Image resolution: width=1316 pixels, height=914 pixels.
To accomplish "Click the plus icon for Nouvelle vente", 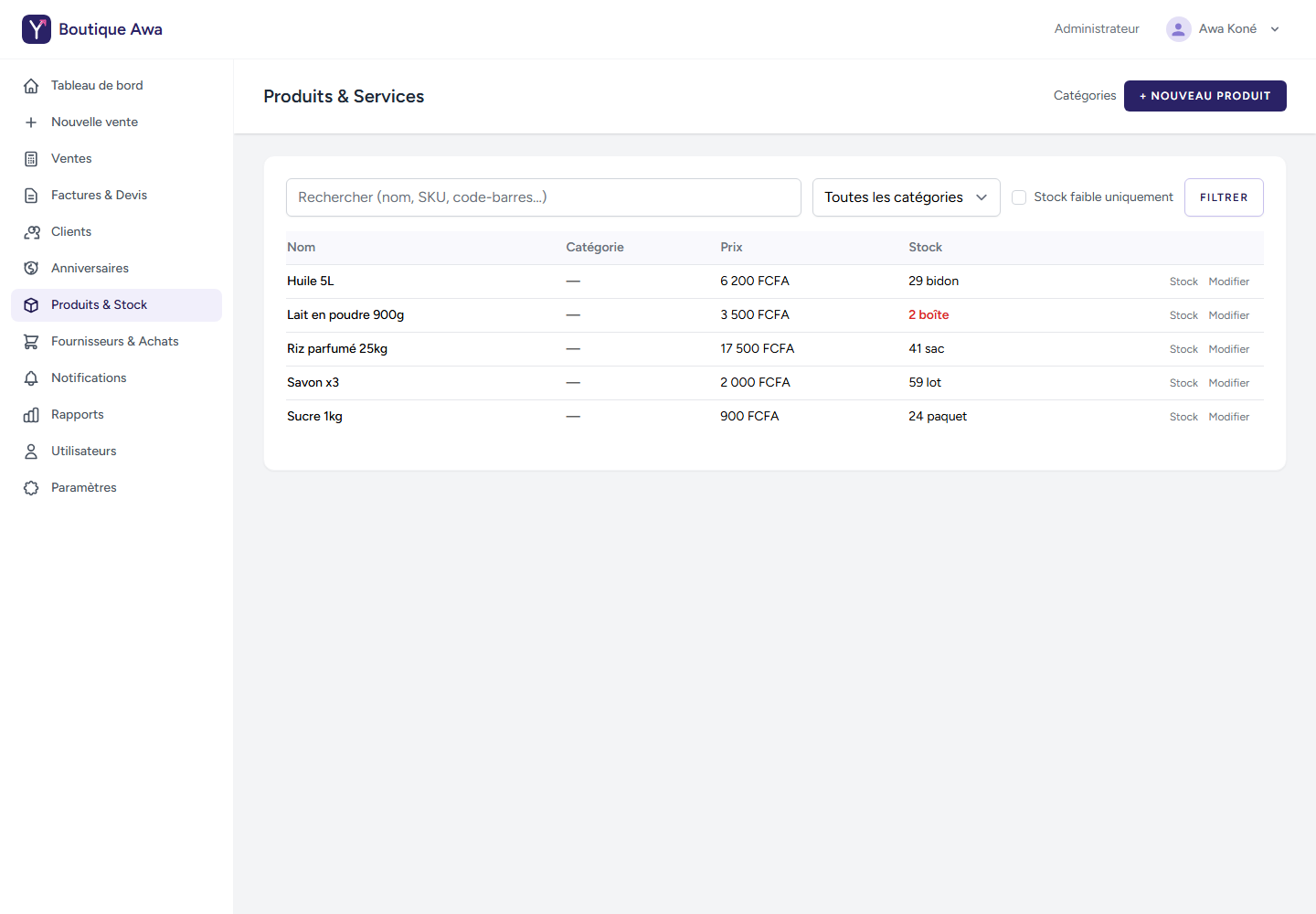I will click(x=31, y=122).
